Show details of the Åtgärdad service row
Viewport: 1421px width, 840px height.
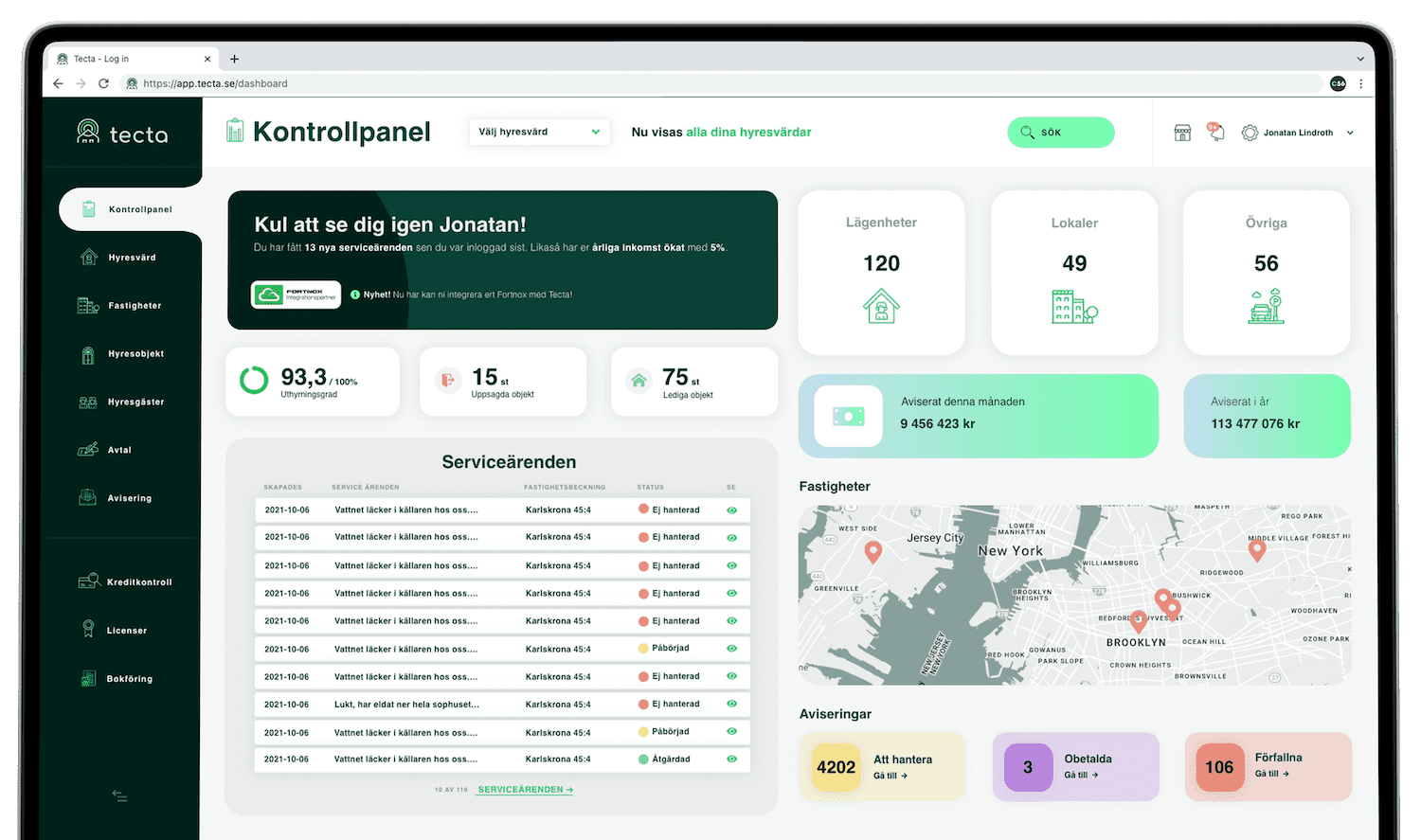pos(731,760)
